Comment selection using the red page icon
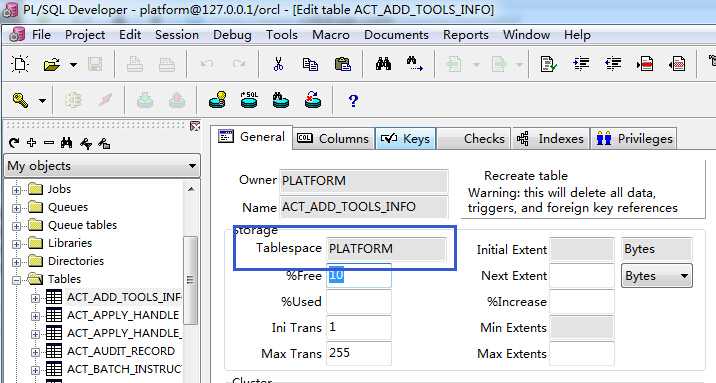This screenshot has height=383, width=716. 645,64
